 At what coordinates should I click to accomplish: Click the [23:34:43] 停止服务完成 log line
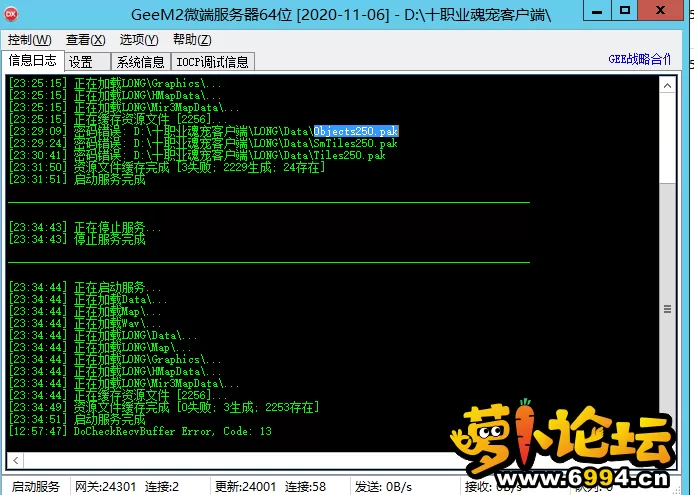click(77, 240)
